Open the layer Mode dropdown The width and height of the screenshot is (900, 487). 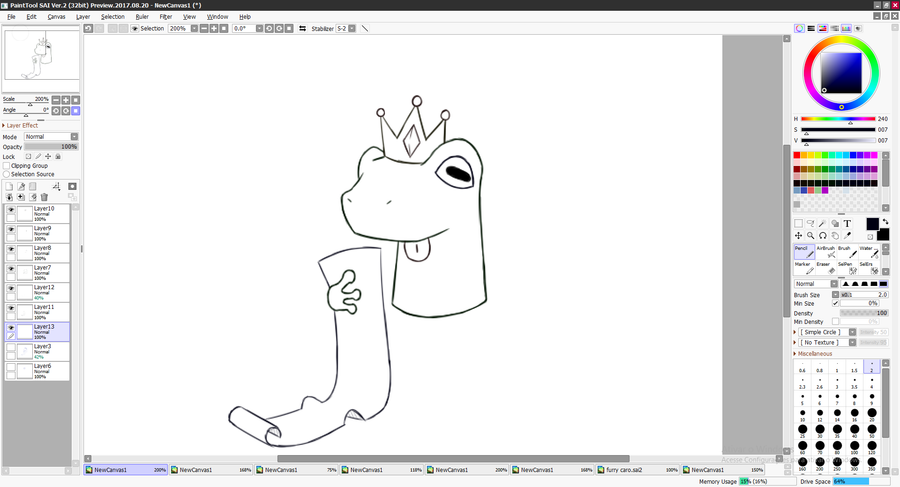pos(51,137)
